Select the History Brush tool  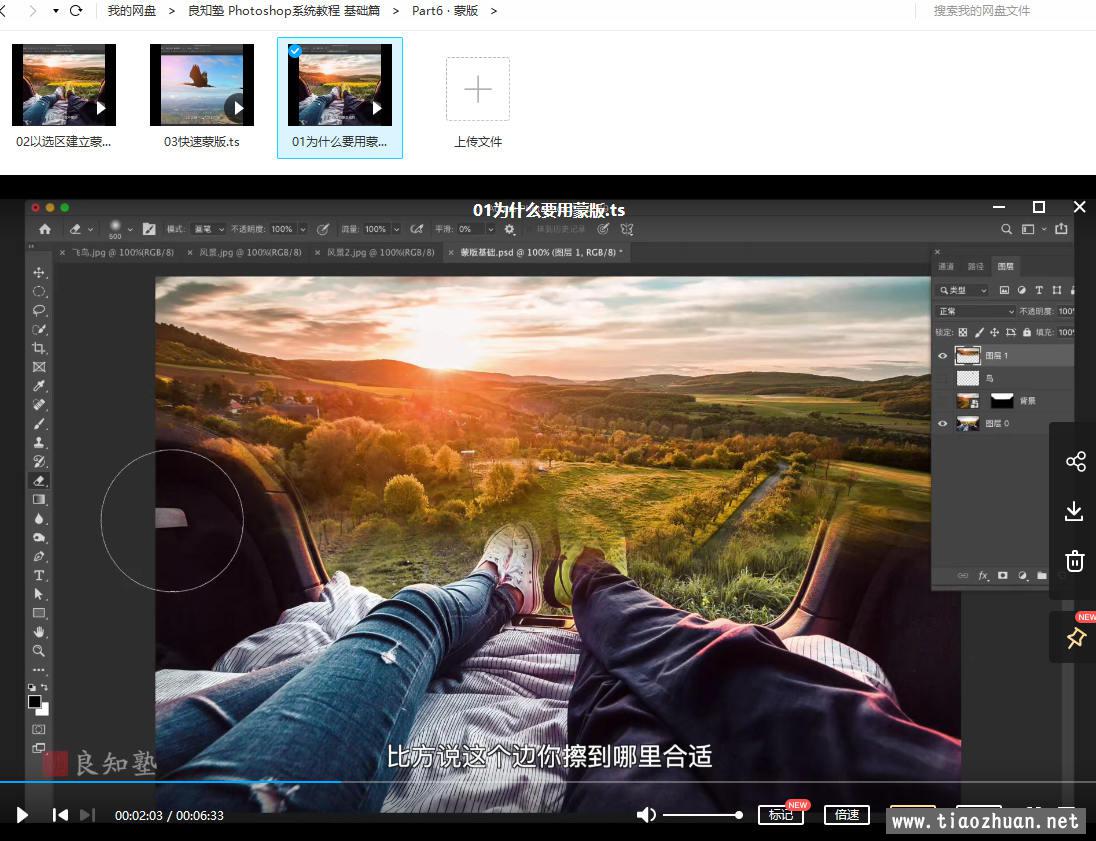click(39, 461)
